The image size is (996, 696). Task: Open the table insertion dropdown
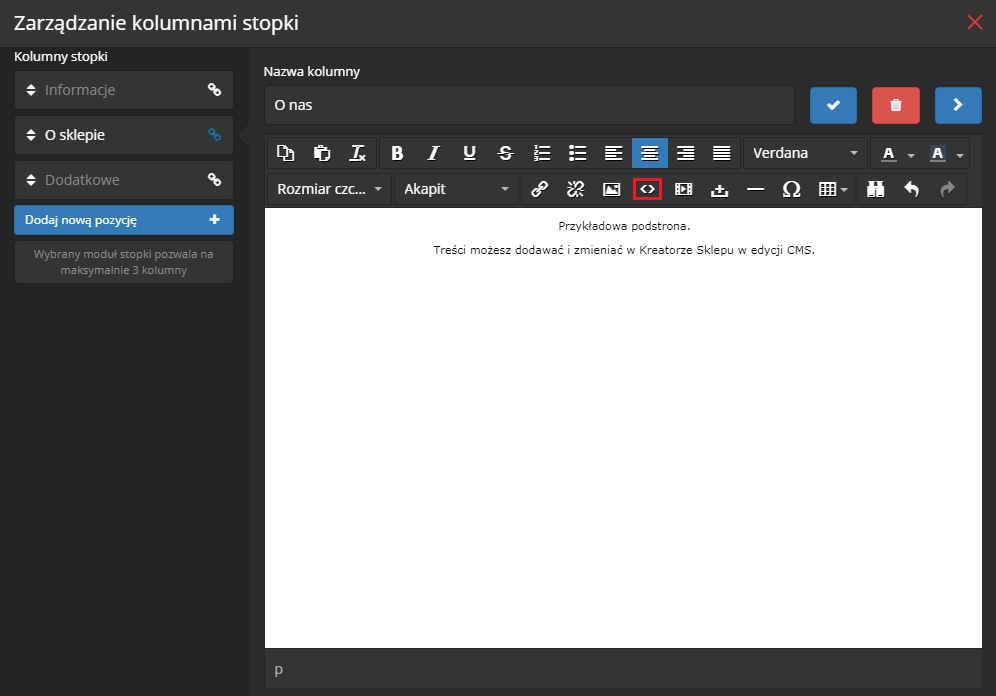click(833, 189)
